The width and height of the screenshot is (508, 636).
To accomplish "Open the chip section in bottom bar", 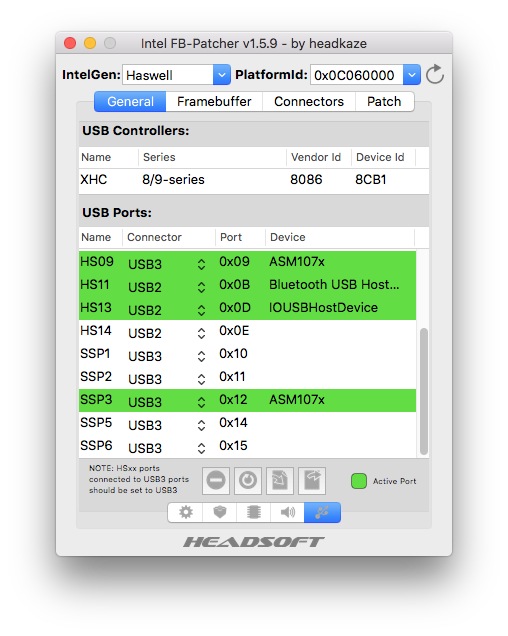I will coord(253,512).
